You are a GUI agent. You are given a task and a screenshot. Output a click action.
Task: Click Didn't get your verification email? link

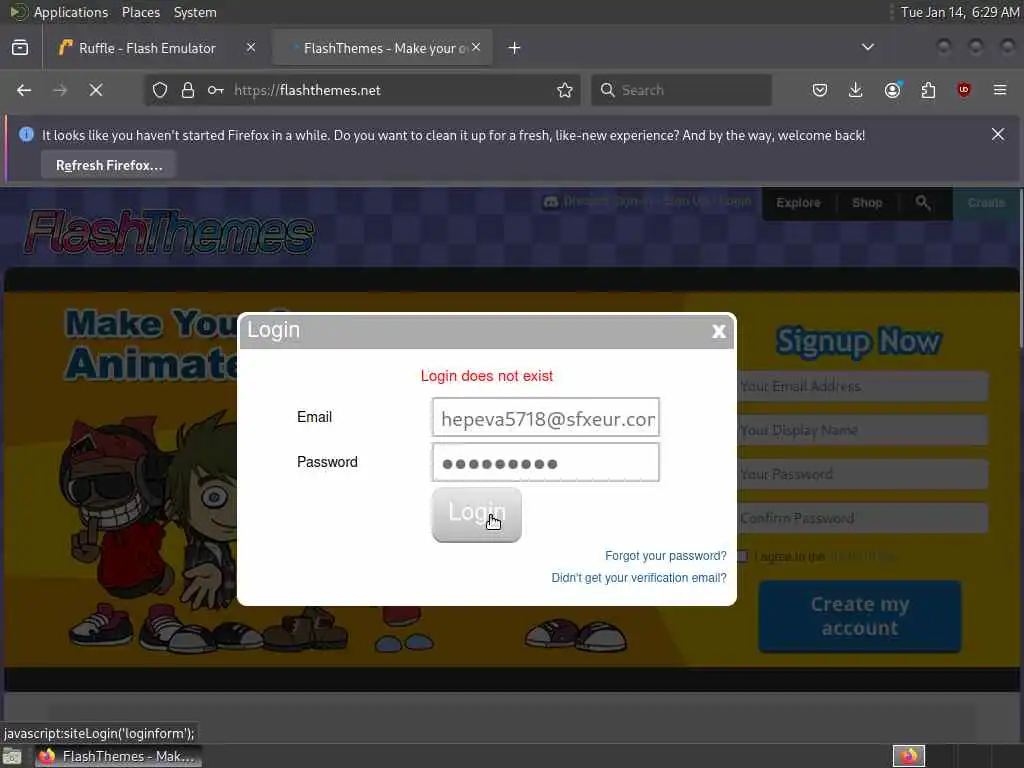pyautogui.click(x=639, y=578)
